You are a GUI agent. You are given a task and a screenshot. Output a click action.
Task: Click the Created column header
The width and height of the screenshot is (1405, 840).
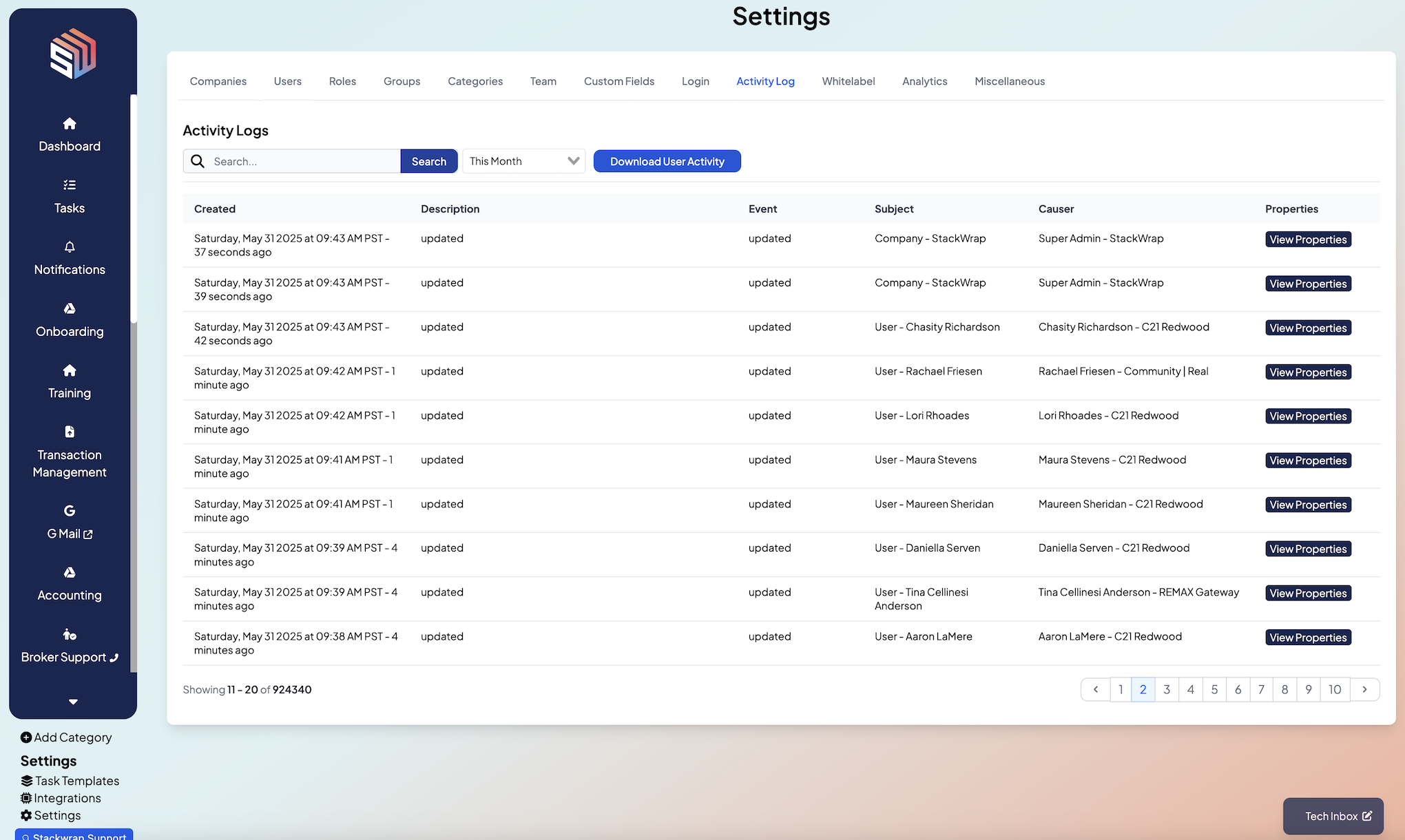tap(215, 209)
